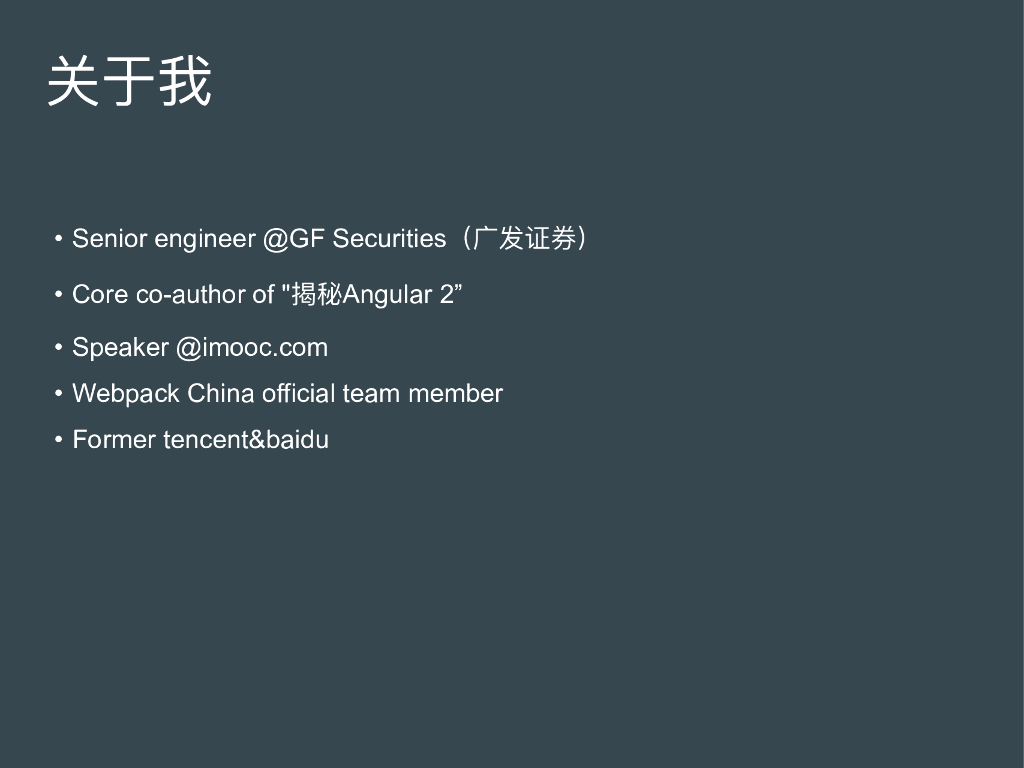Click the bullet dot before Senior engineer
This screenshot has width=1024, height=768.
59,239
